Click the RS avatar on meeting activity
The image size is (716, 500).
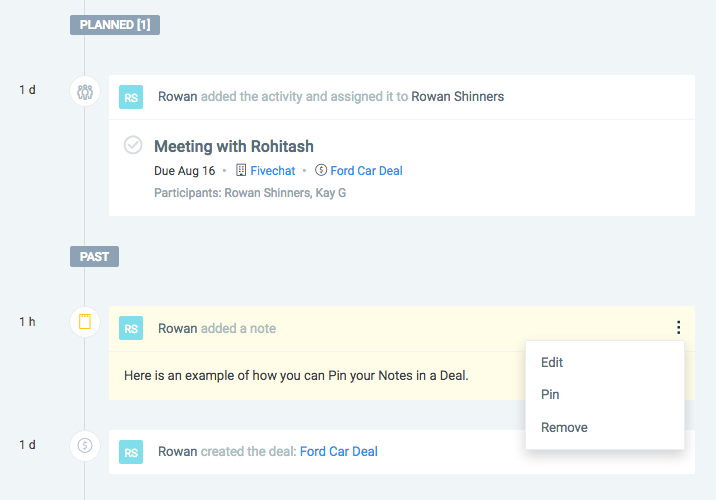pos(131,97)
